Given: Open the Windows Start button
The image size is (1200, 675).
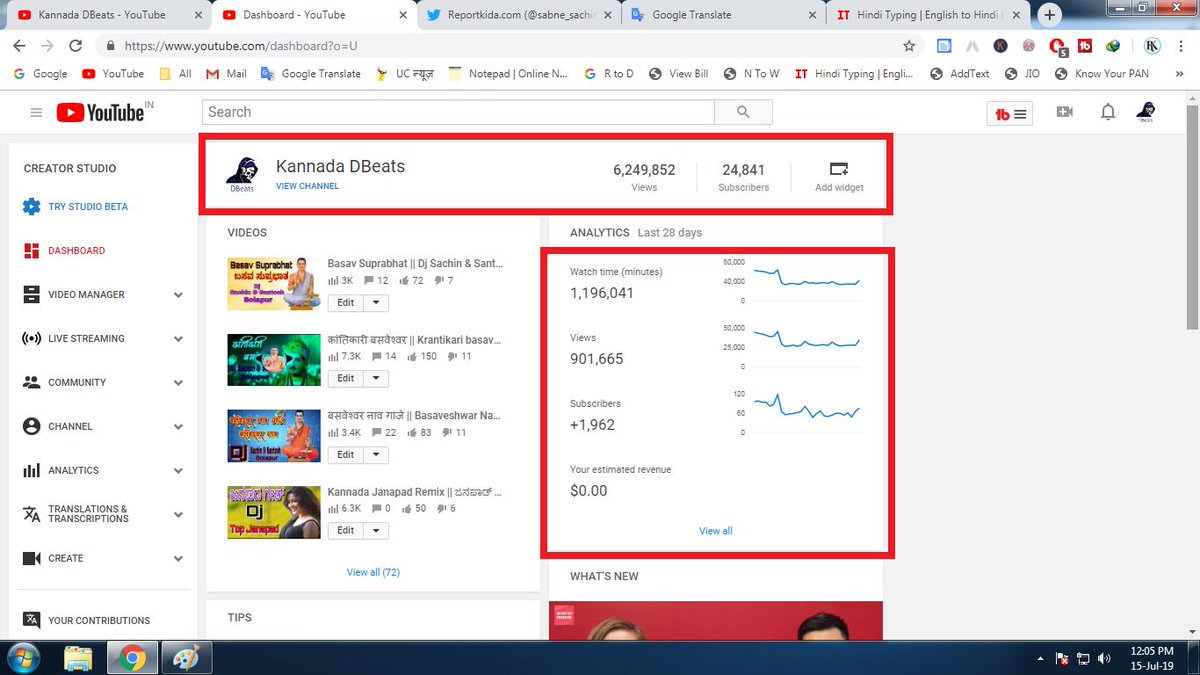Looking at the screenshot, I should coord(22,658).
